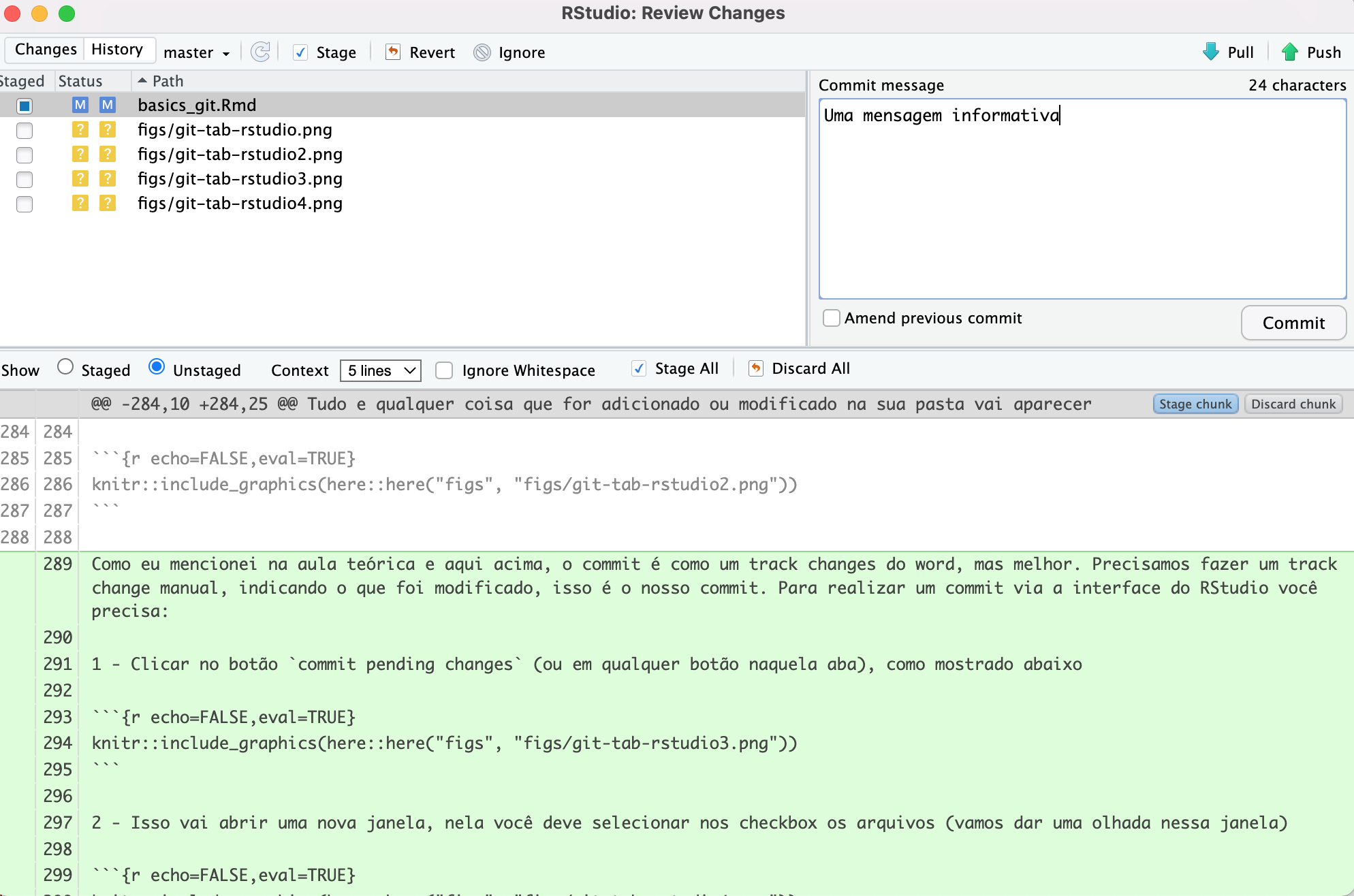1354x896 pixels.
Task: Click the green Push arrow icon
Action: pos(1290,52)
